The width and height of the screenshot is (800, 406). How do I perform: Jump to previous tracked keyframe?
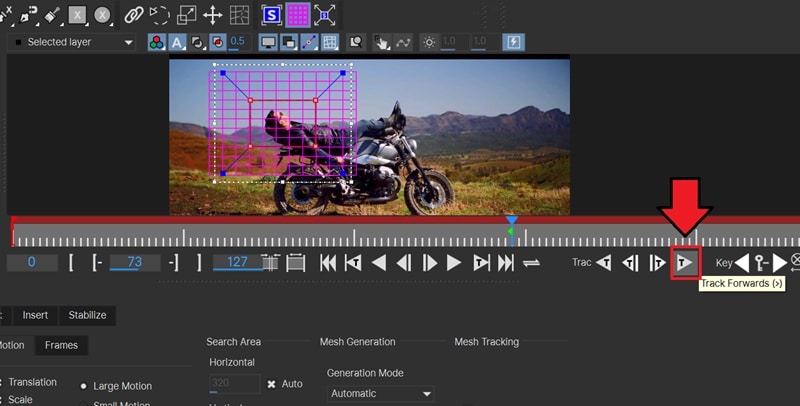[353, 263]
